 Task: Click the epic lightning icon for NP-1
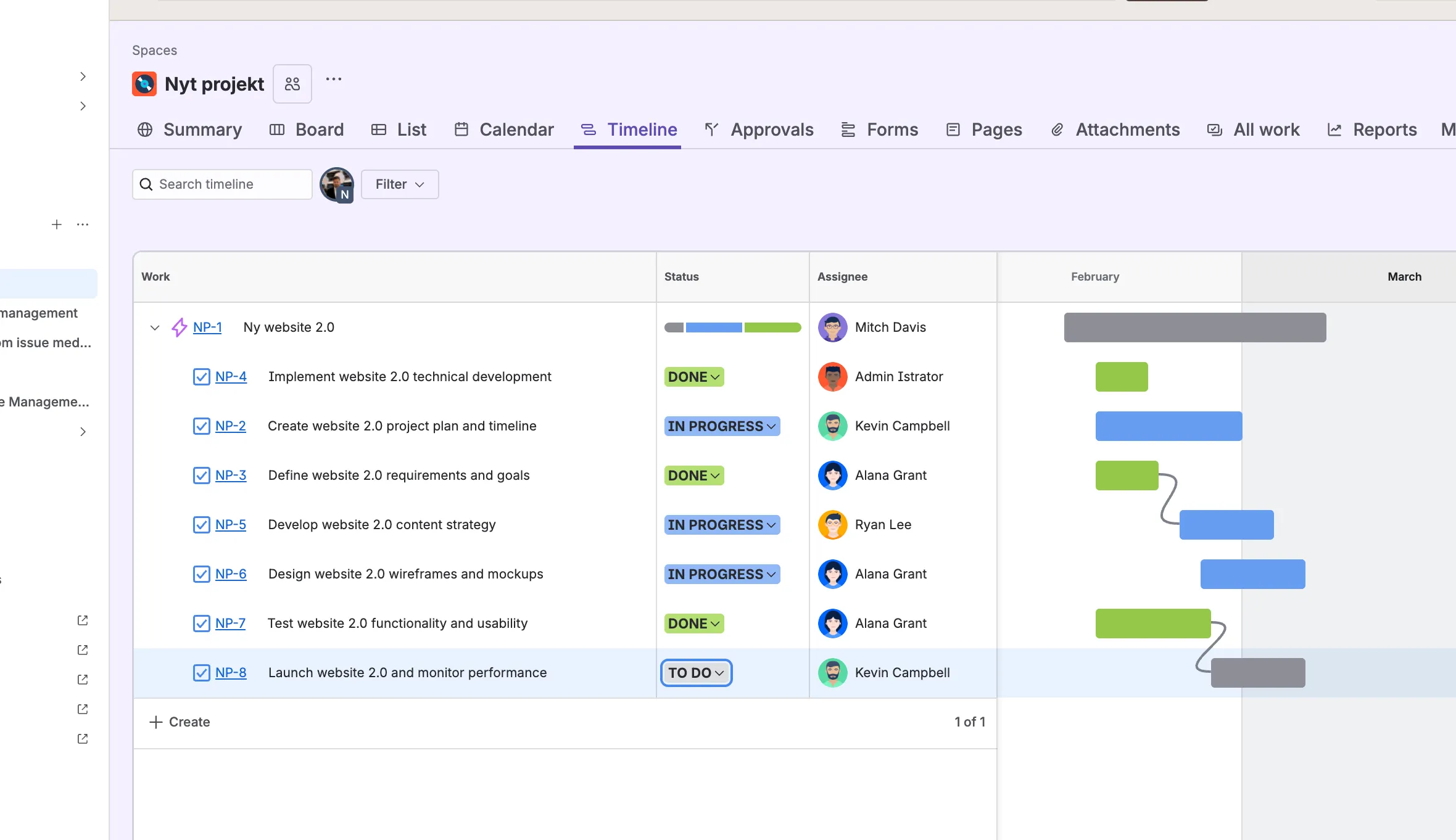pos(179,327)
